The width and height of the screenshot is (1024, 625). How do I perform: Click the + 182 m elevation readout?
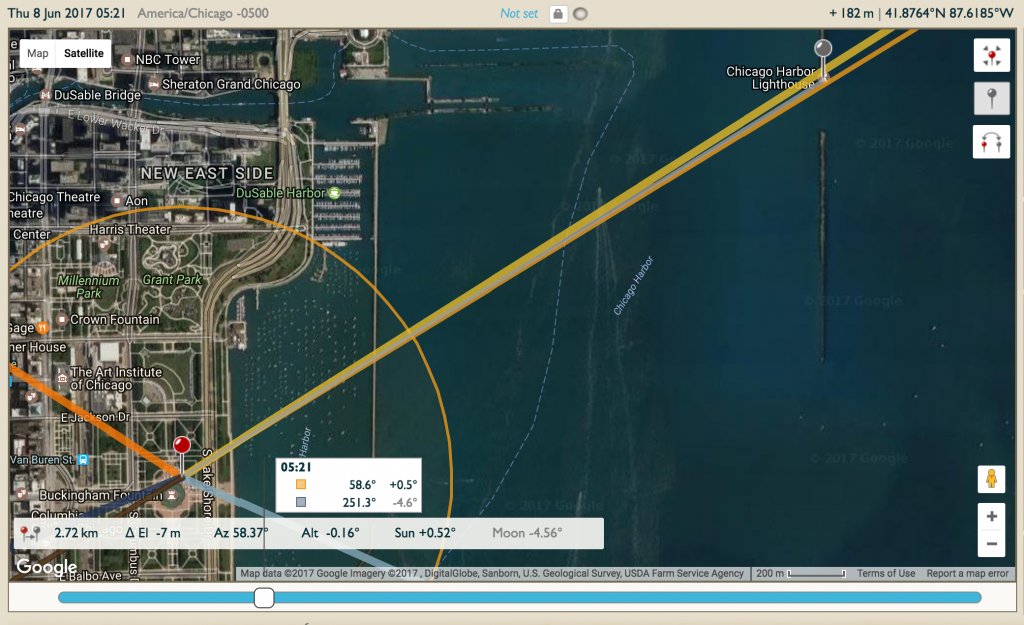(851, 13)
